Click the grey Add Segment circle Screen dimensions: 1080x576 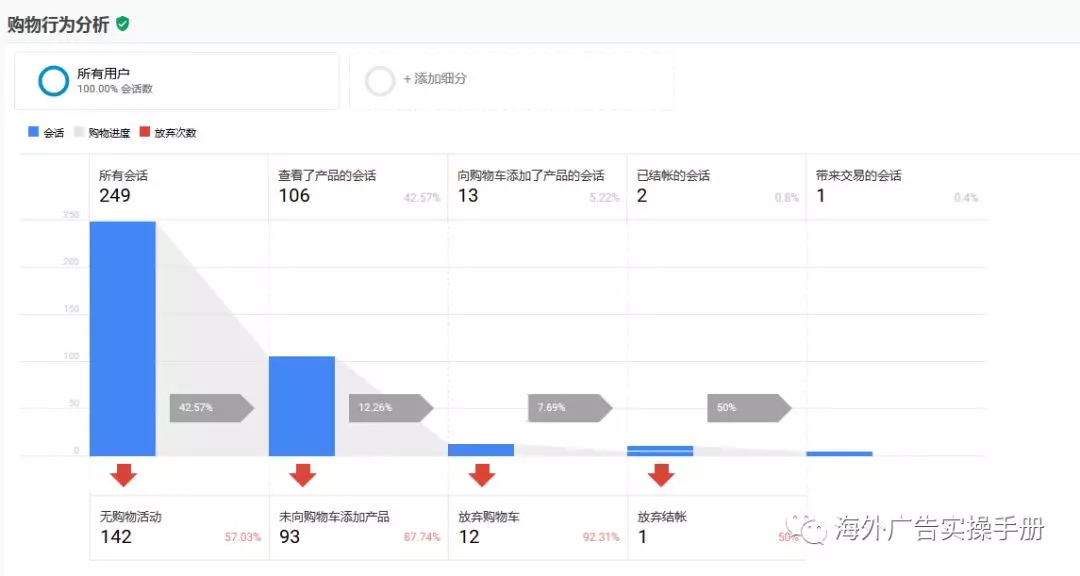(x=380, y=81)
